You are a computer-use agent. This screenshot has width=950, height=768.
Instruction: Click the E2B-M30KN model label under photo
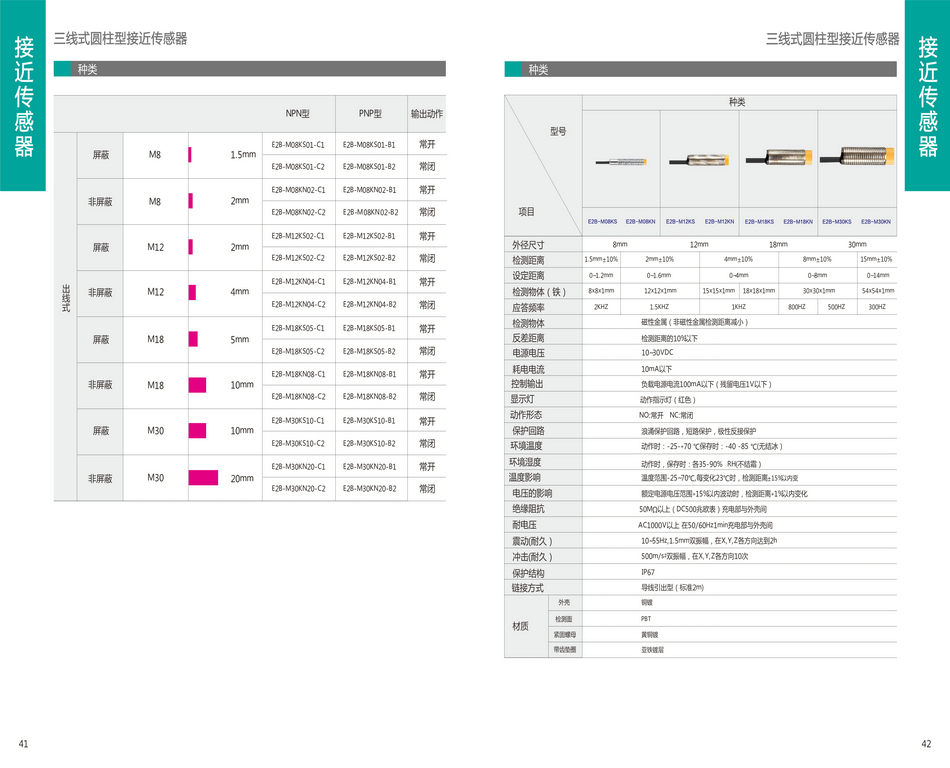tap(876, 222)
